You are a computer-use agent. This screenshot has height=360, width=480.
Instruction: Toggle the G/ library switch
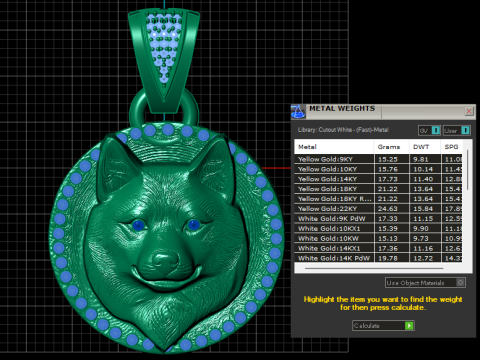[430, 130]
